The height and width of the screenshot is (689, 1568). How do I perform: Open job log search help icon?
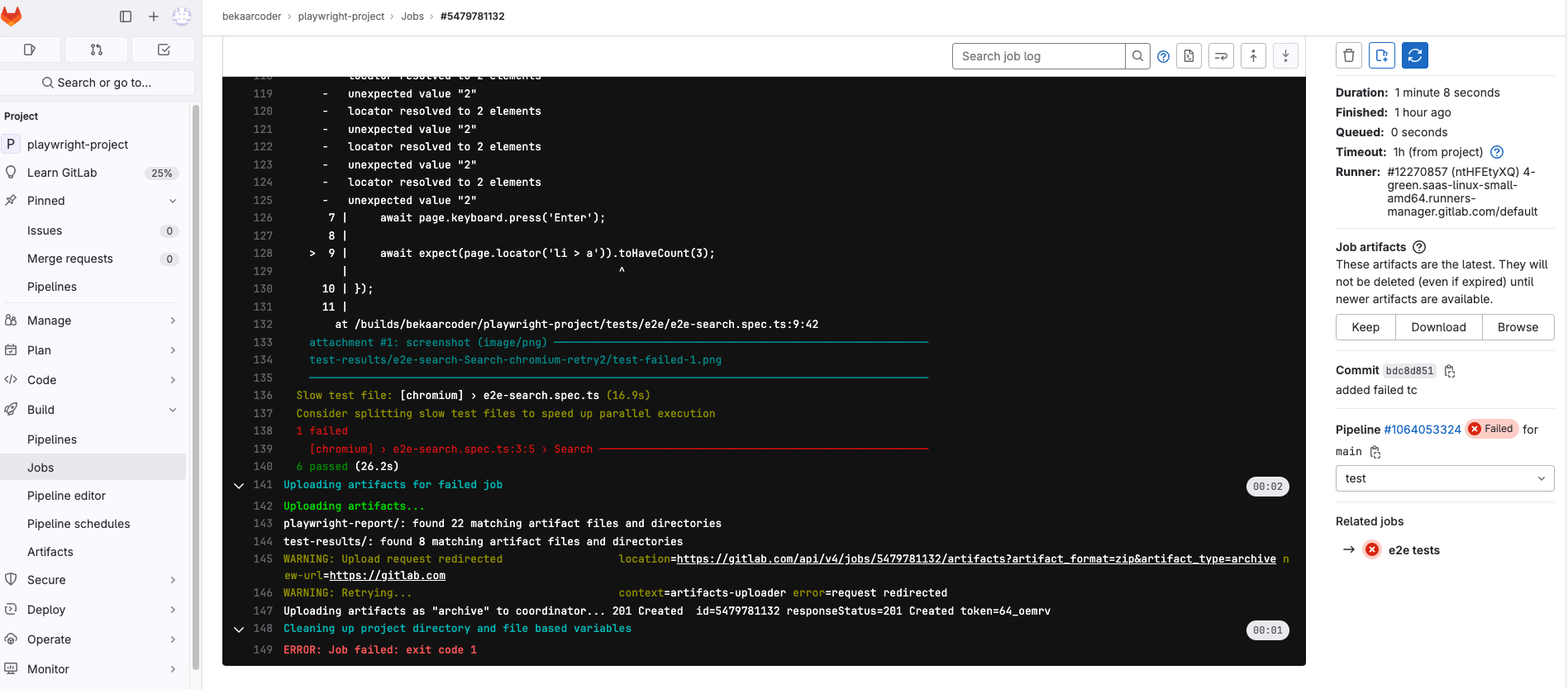(1164, 56)
